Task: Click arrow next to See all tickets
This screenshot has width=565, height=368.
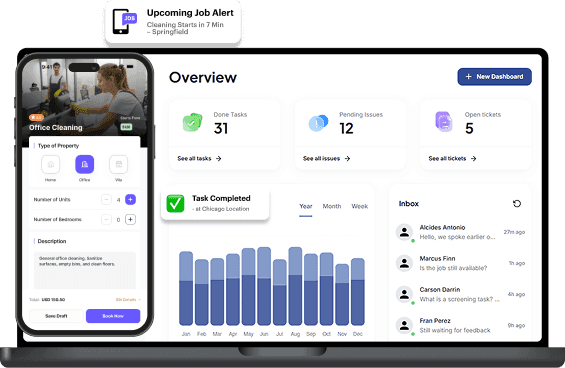Action: [473, 159]
